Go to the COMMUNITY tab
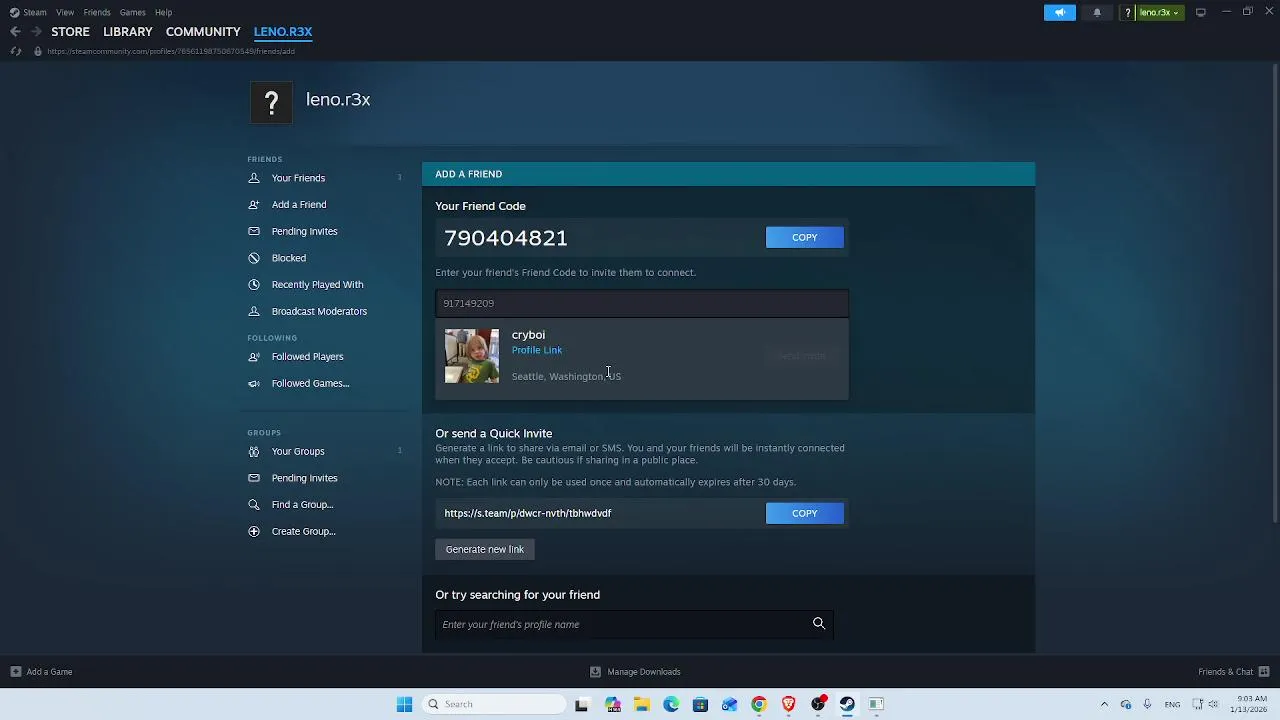Screen dimensions: 1280x720 click(x=203, y=32)
